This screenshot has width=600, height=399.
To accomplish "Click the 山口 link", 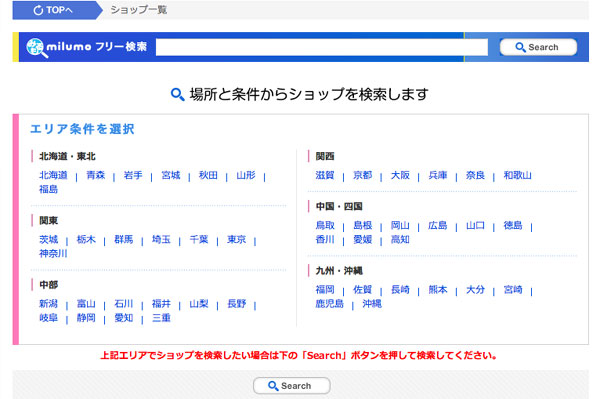I will click(475, 225).
